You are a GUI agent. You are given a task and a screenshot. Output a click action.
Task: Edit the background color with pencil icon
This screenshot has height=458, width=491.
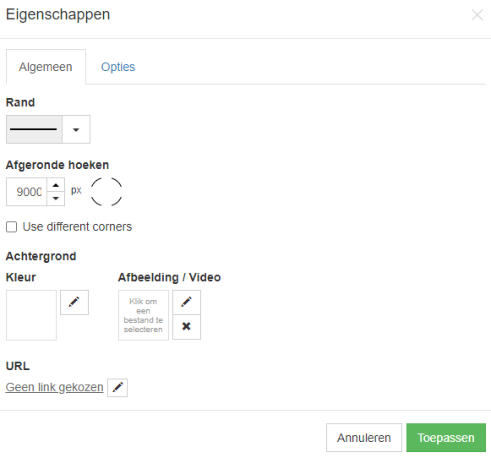pyautogui.click(x=74, y=302)
